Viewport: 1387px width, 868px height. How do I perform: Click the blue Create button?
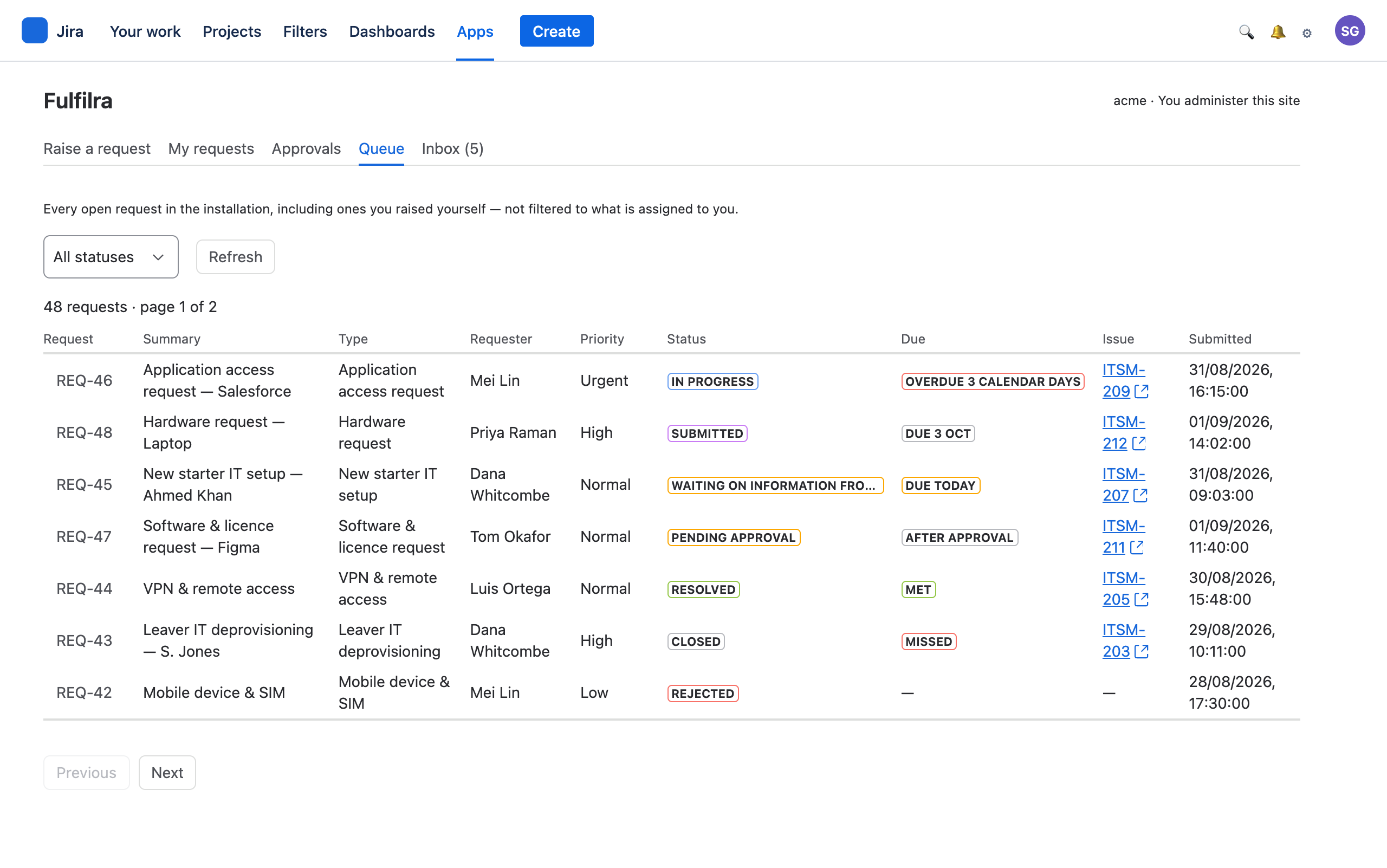click(x=556, y=31)
